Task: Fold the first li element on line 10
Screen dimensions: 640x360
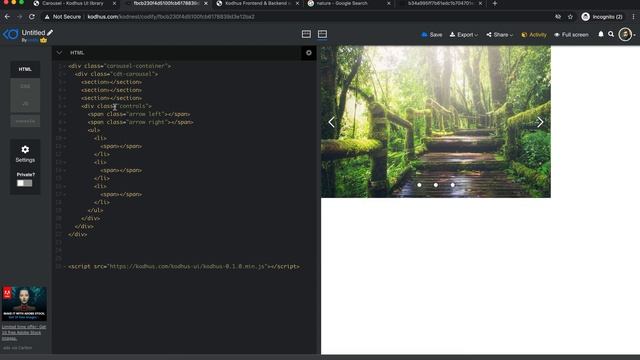Action: 64,138
